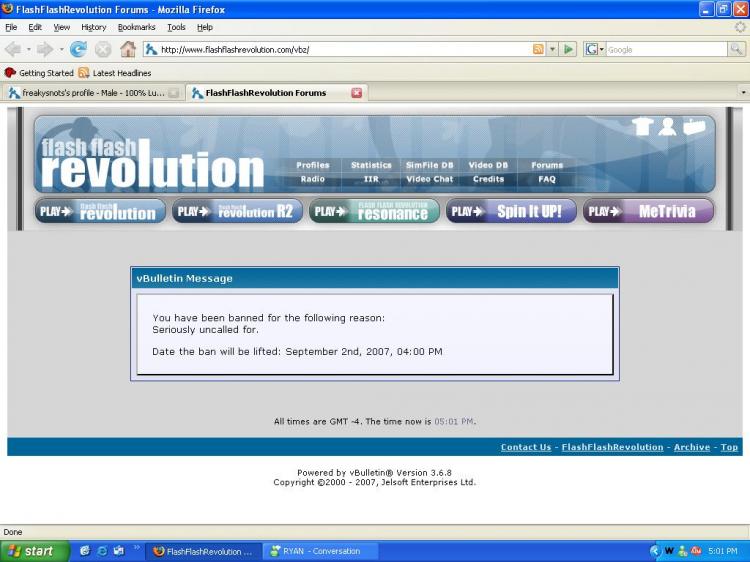Image resolution: width=750 pixels, height=562 pixels.
Task: Open the FAQ navigation link
Action: [x=547, y=179]
